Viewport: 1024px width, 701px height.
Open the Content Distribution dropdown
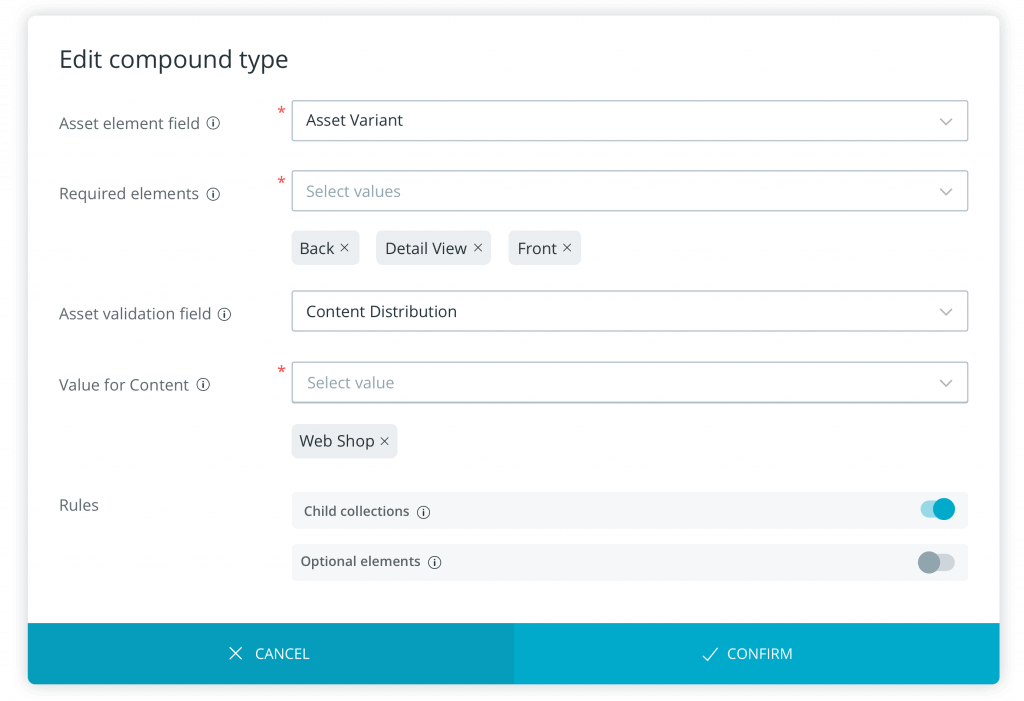click(629, 311)
